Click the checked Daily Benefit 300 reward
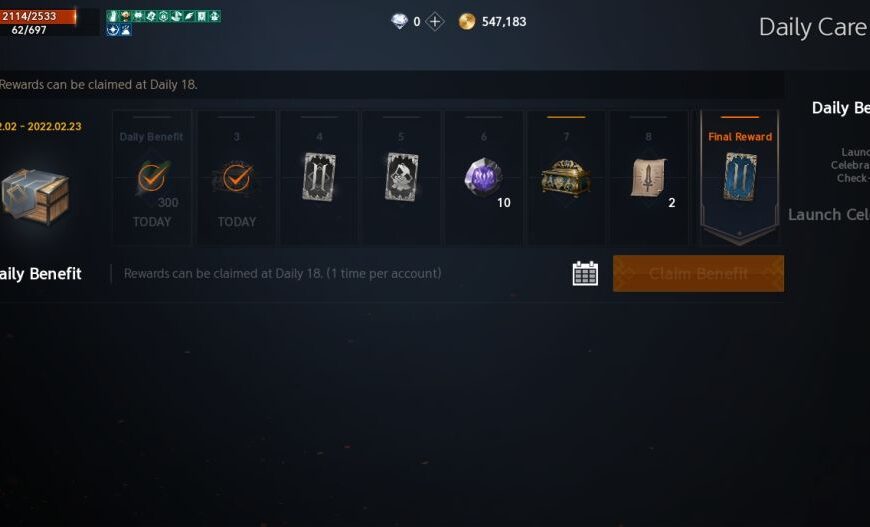870x527 pixels. [152, 177]
